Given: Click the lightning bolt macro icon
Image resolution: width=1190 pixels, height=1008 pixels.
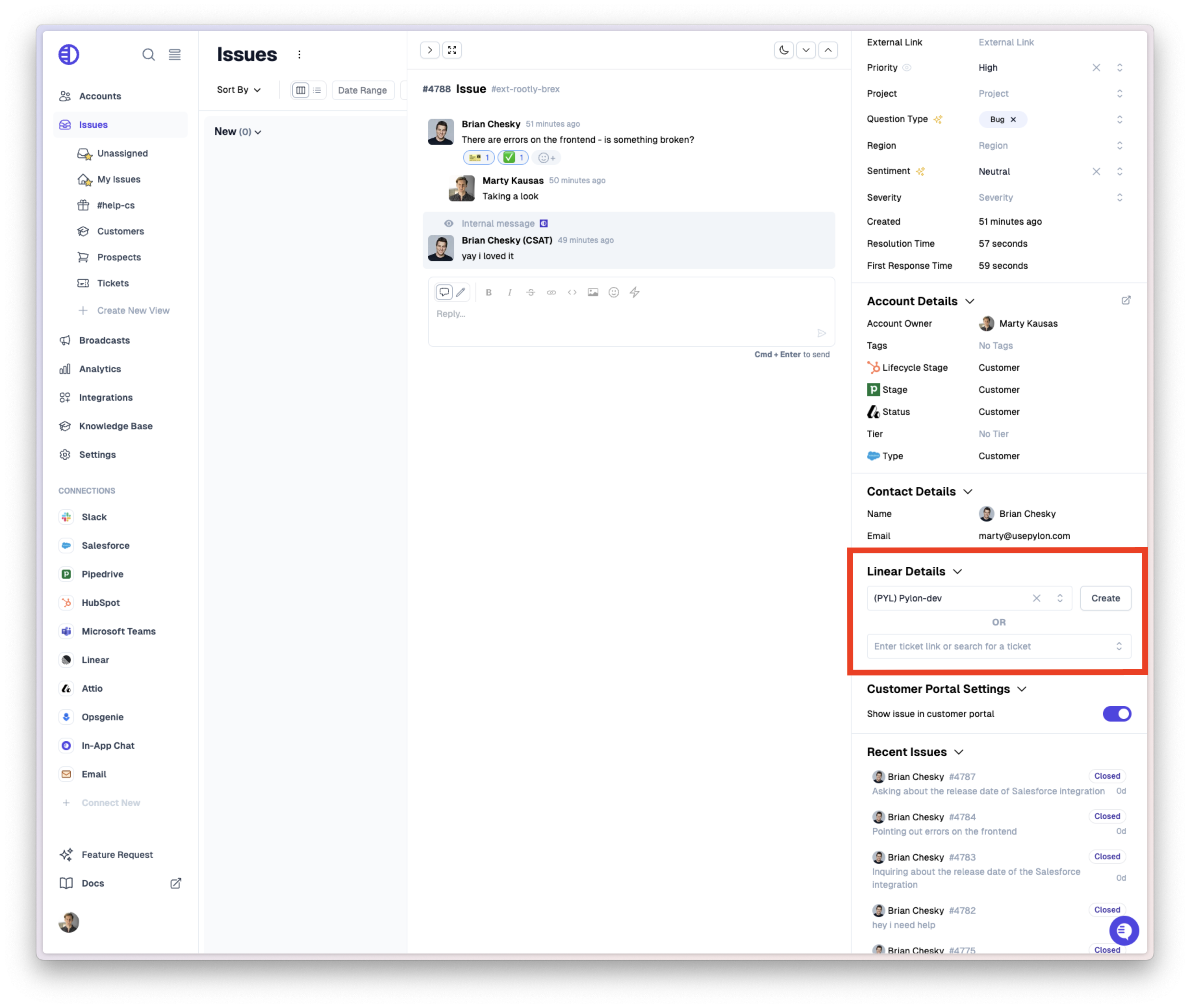Looking at the screenshot, I should click(634, 293).
